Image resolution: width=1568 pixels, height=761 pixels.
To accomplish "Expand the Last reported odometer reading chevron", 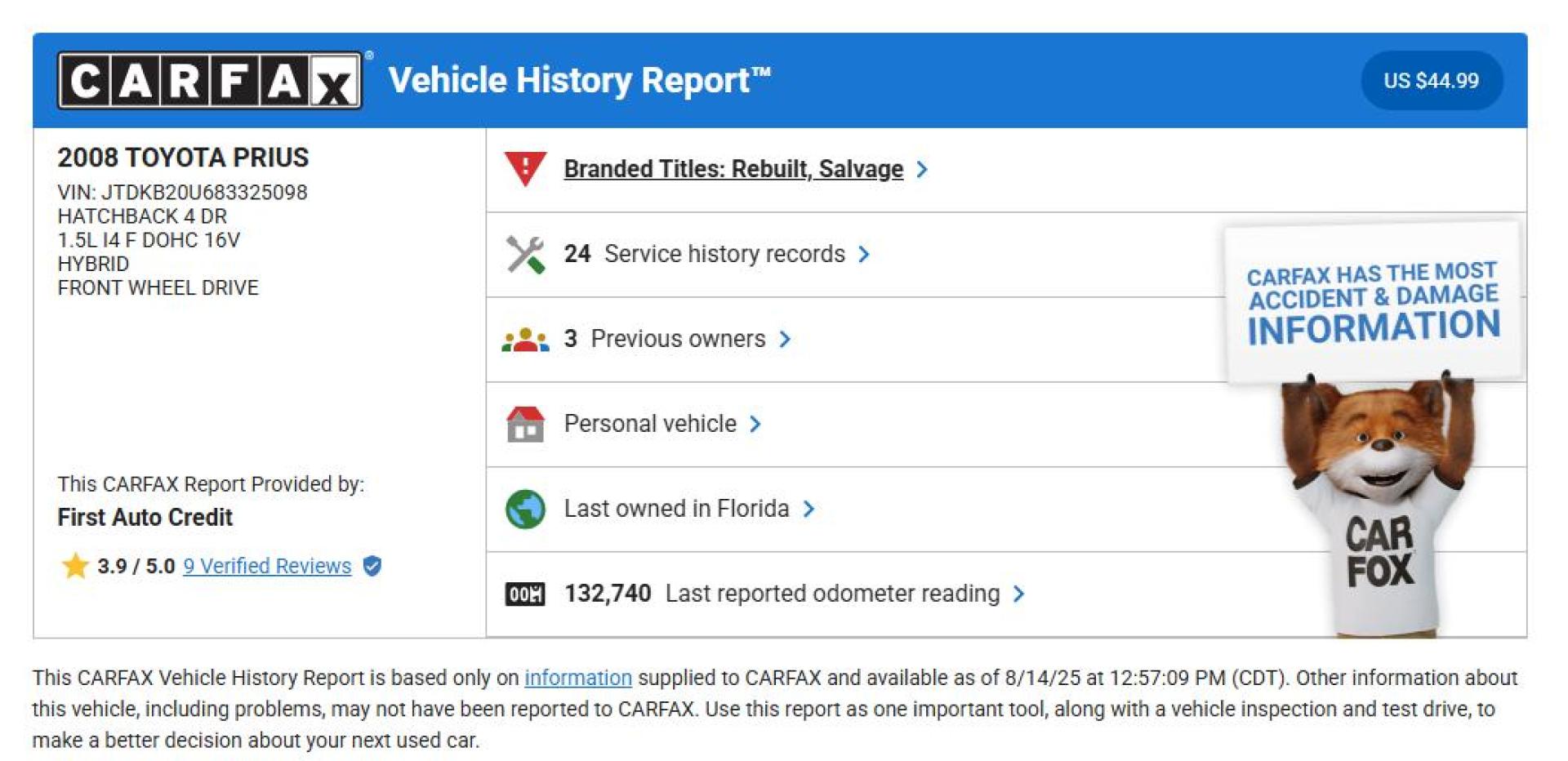I will [1018, 594].
